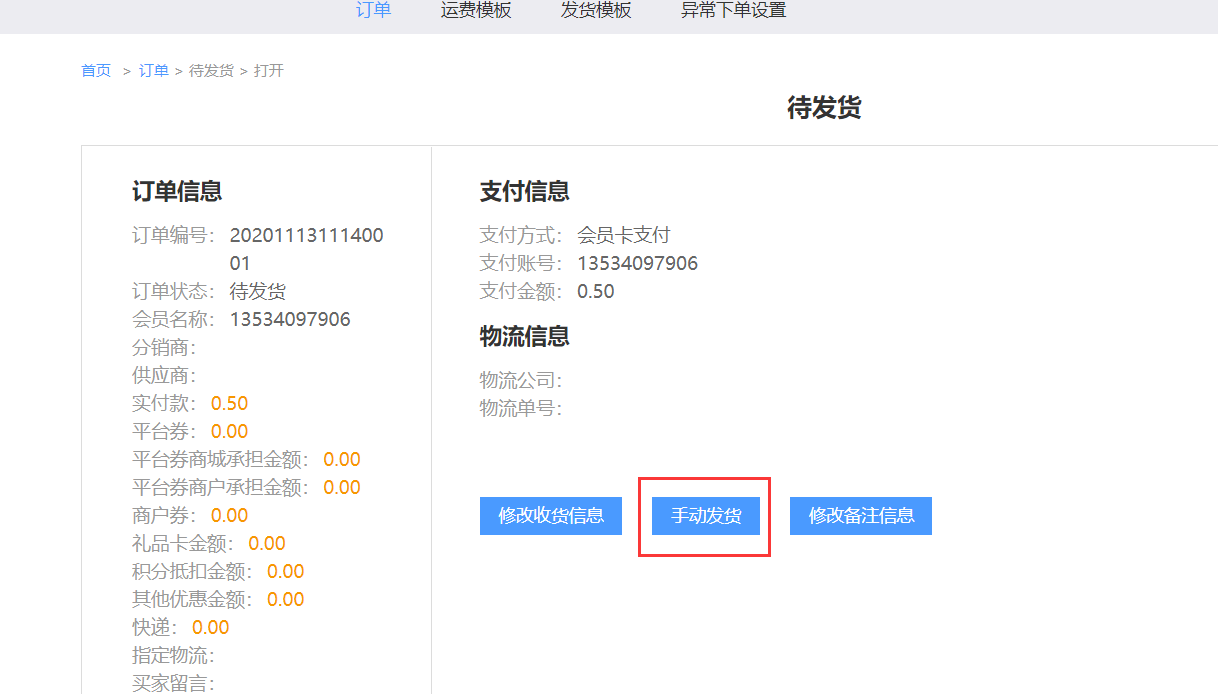Click the 供应商 label

164,376
